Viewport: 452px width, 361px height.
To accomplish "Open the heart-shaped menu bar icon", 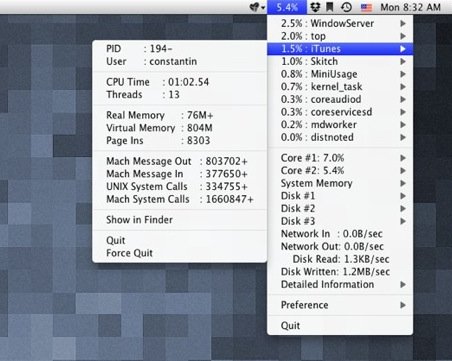I will (257, 7).
